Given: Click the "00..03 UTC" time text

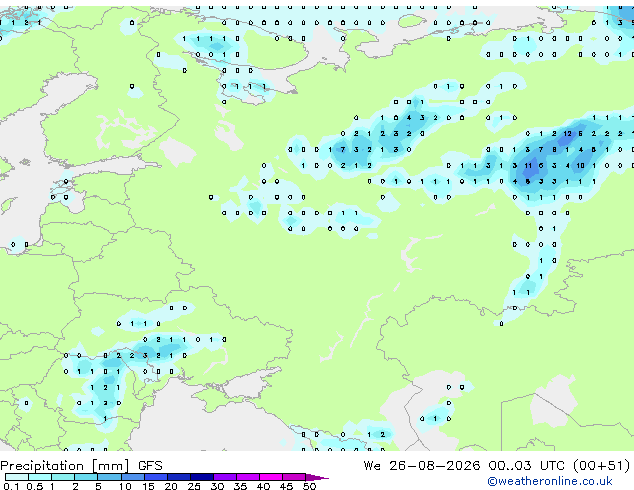Looking at the screenshot, I should pos(526,466).
